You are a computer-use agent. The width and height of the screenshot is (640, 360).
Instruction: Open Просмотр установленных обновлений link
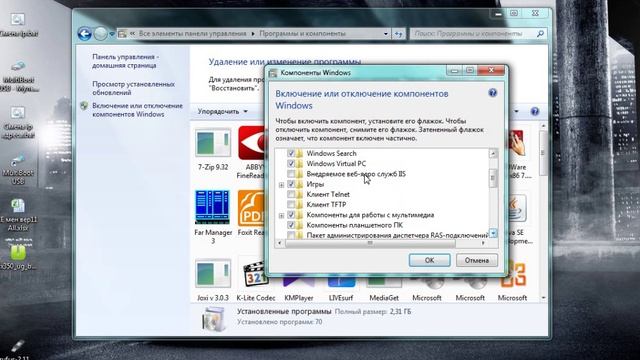133,88
